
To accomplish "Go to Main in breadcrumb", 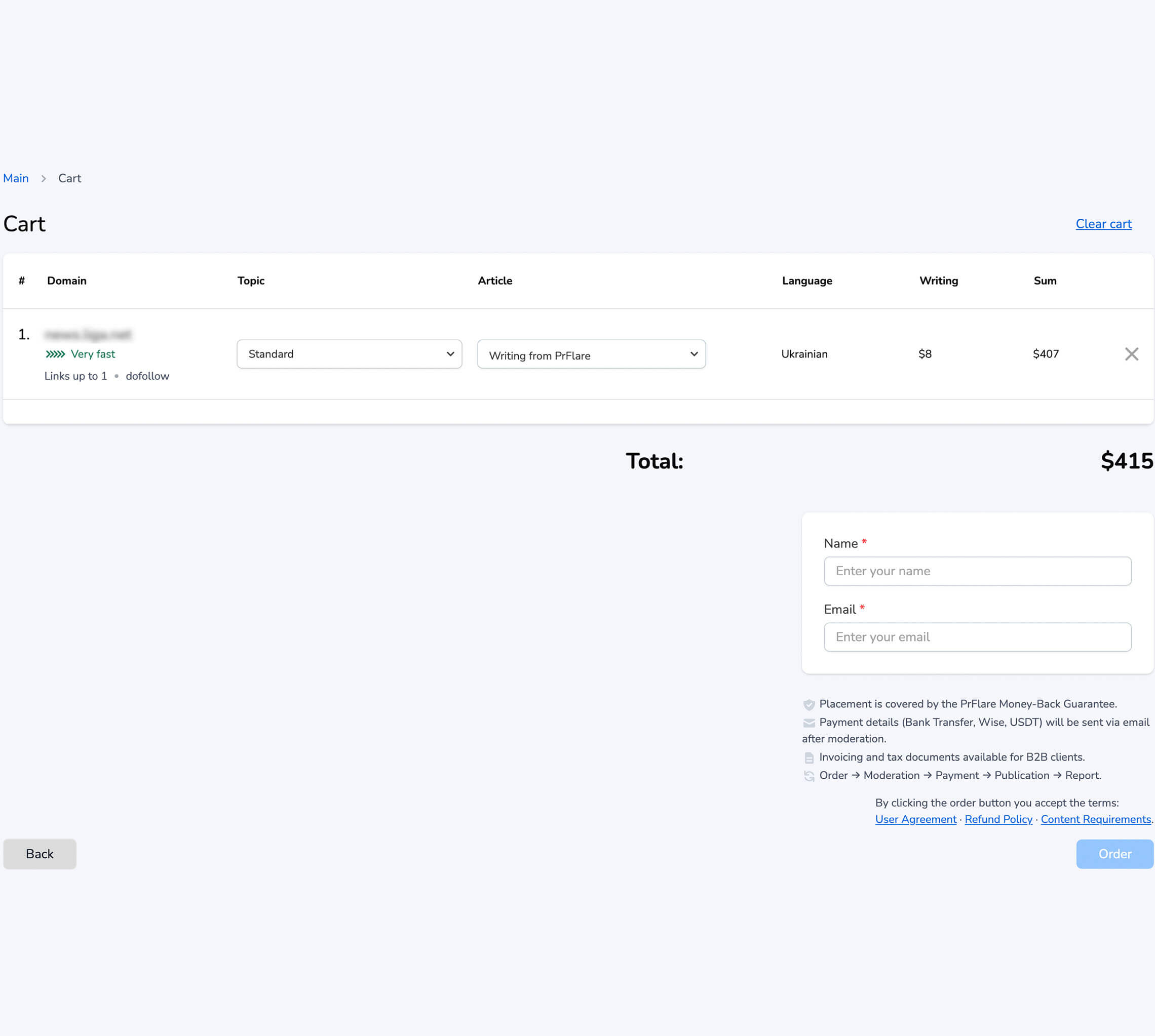I will coord(16,178).
